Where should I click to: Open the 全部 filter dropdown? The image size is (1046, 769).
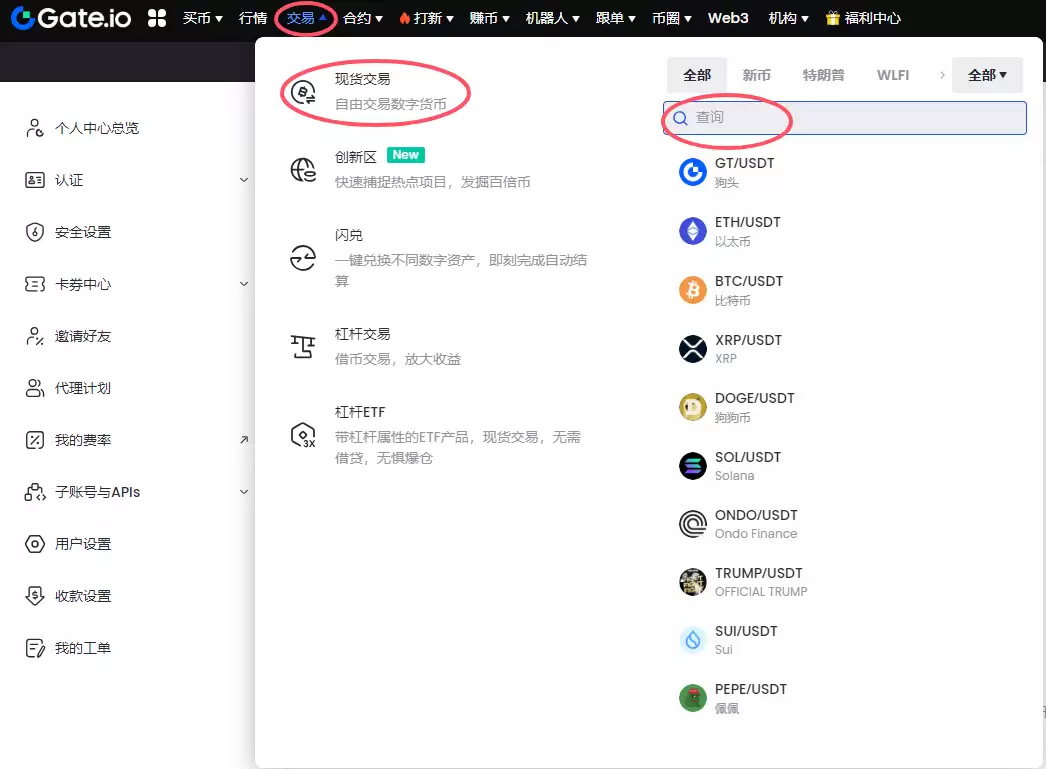(987, 75)
